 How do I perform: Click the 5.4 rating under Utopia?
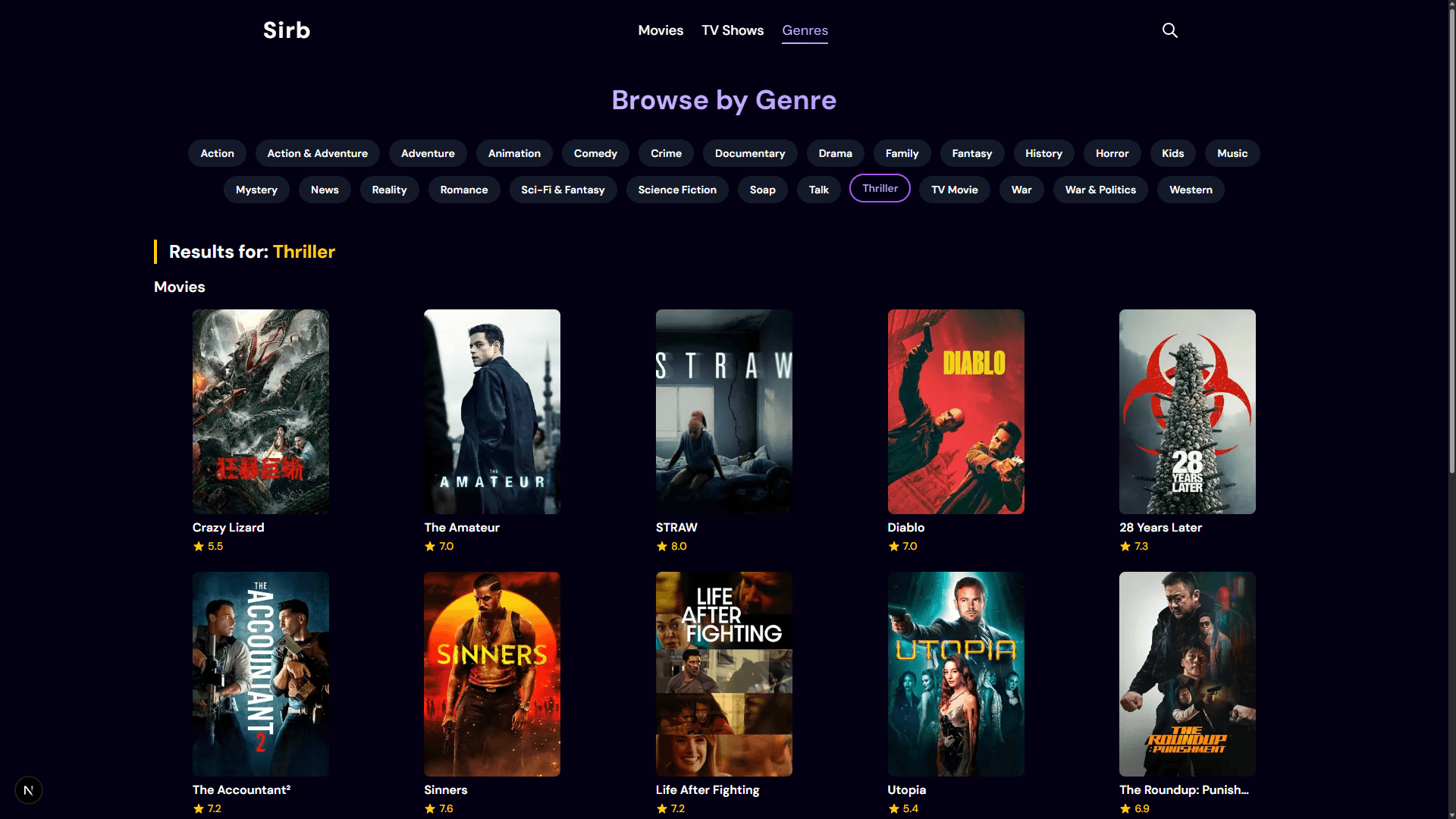[x=904, y=808]
